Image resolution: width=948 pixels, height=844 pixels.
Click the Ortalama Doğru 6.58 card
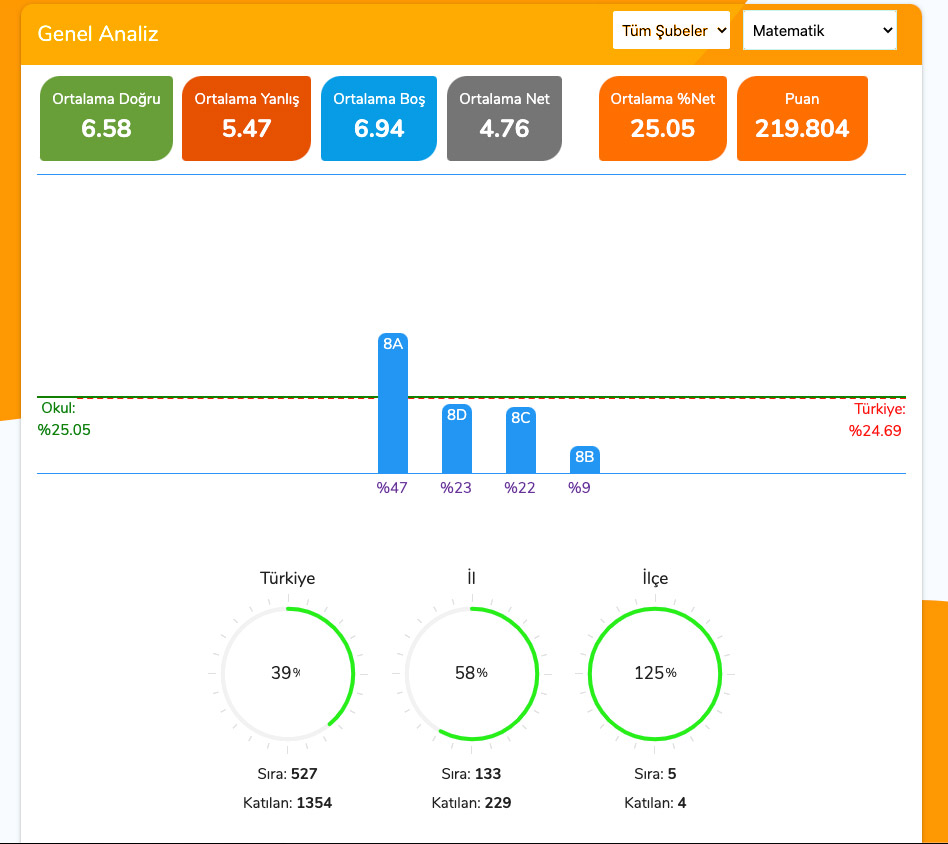click(x=106, y=118)
